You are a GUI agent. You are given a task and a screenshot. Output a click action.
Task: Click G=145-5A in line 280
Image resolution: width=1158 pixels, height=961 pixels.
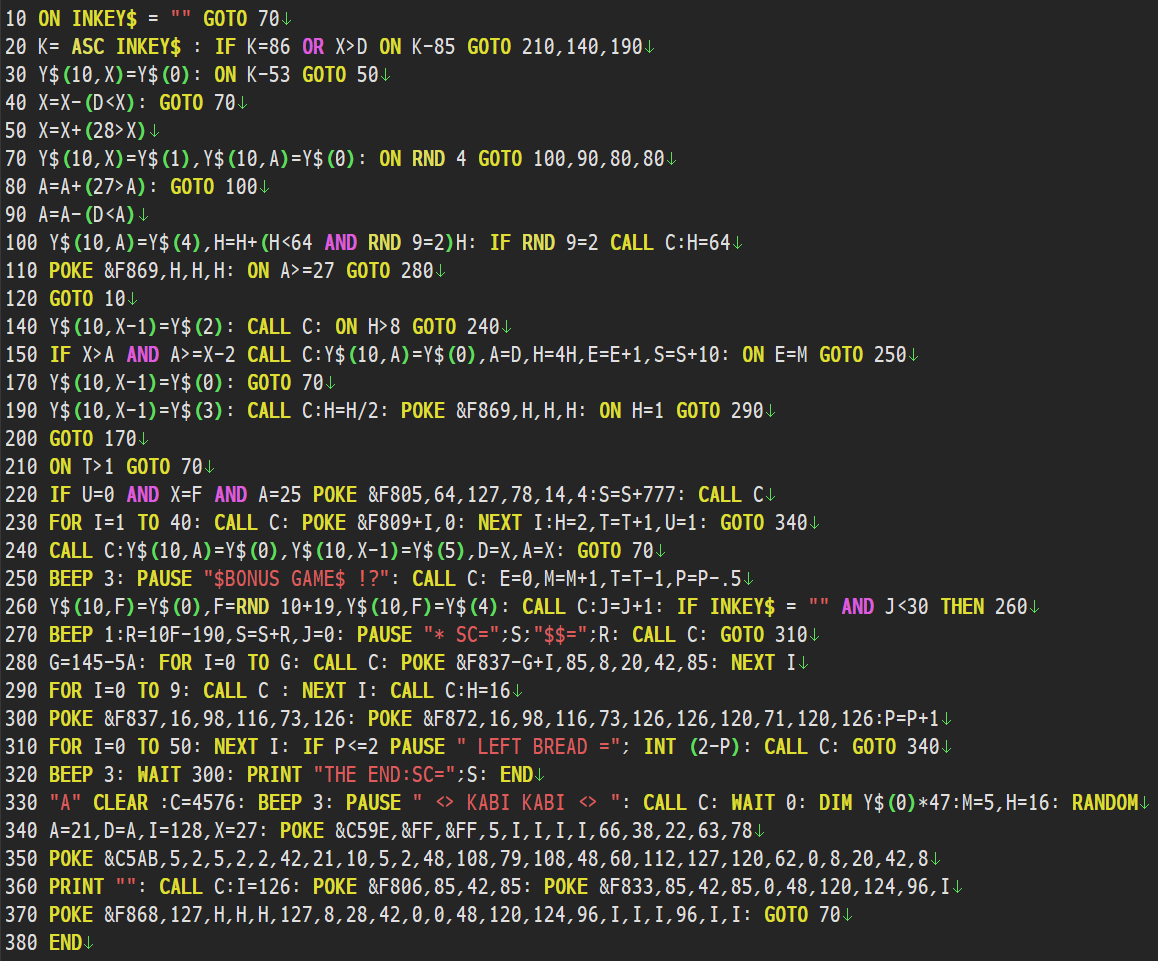click(93, 663)
